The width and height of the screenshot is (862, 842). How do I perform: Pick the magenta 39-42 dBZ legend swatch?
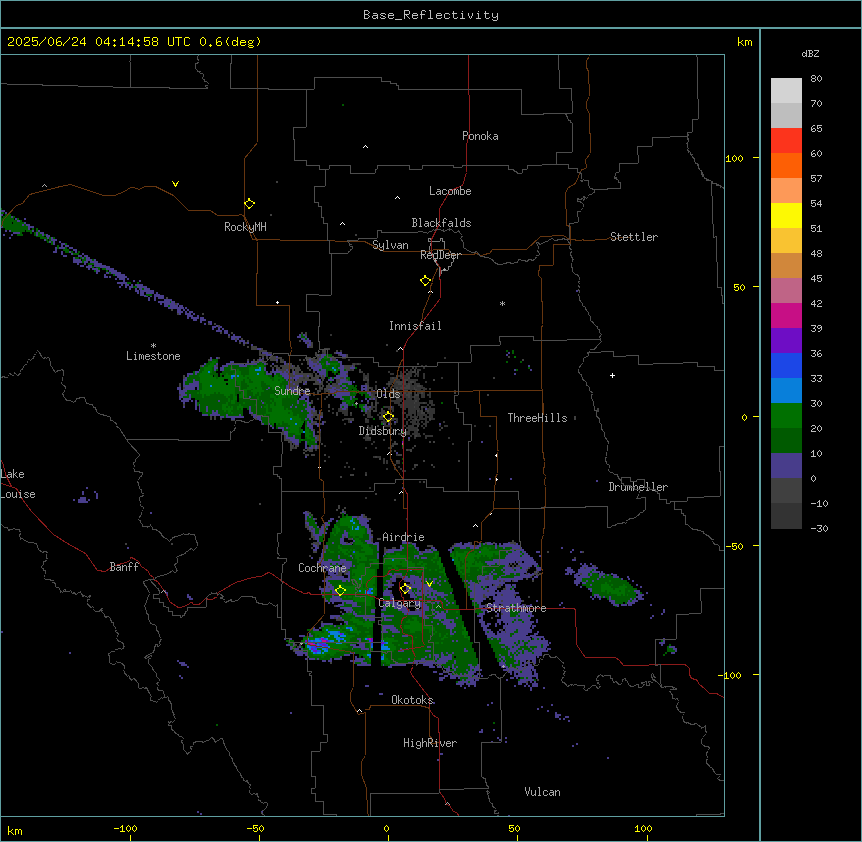[786, 315]
